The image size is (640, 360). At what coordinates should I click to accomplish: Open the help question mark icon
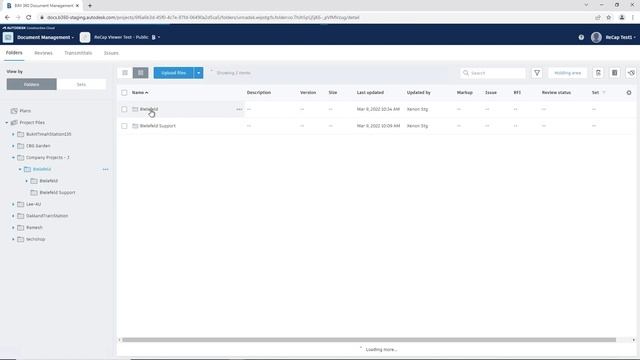pyautogui.click(x=581, y=37)
